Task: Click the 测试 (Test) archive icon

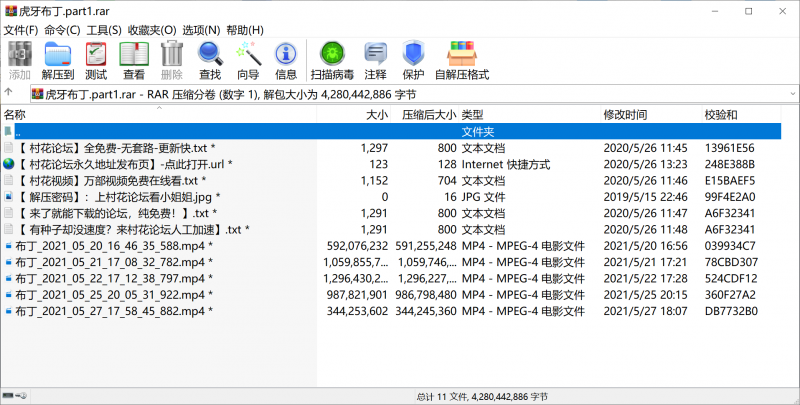Action: [96, 60]
